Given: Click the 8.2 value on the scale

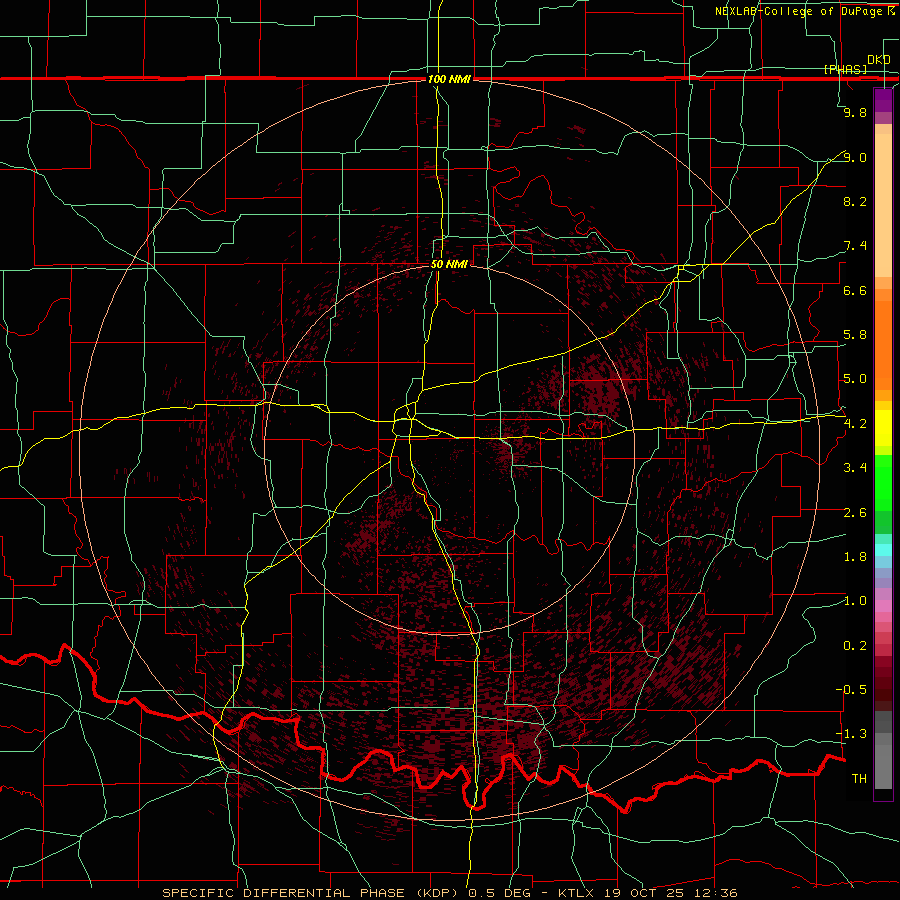Looking at the screenshot, I should [855, 201].
